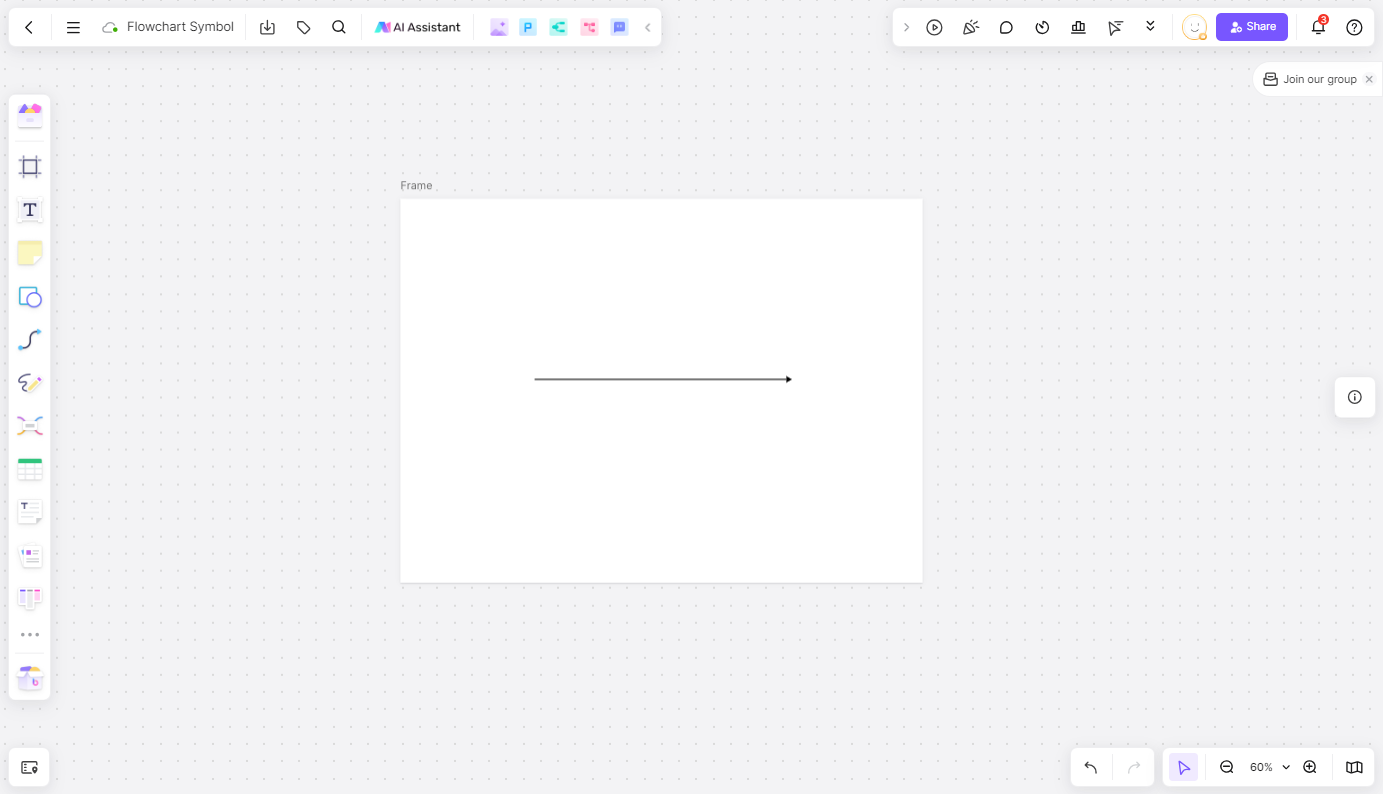Launch the AI Assistant
The height and width of the screenshot is (794, 1383).
coord(418,27)
